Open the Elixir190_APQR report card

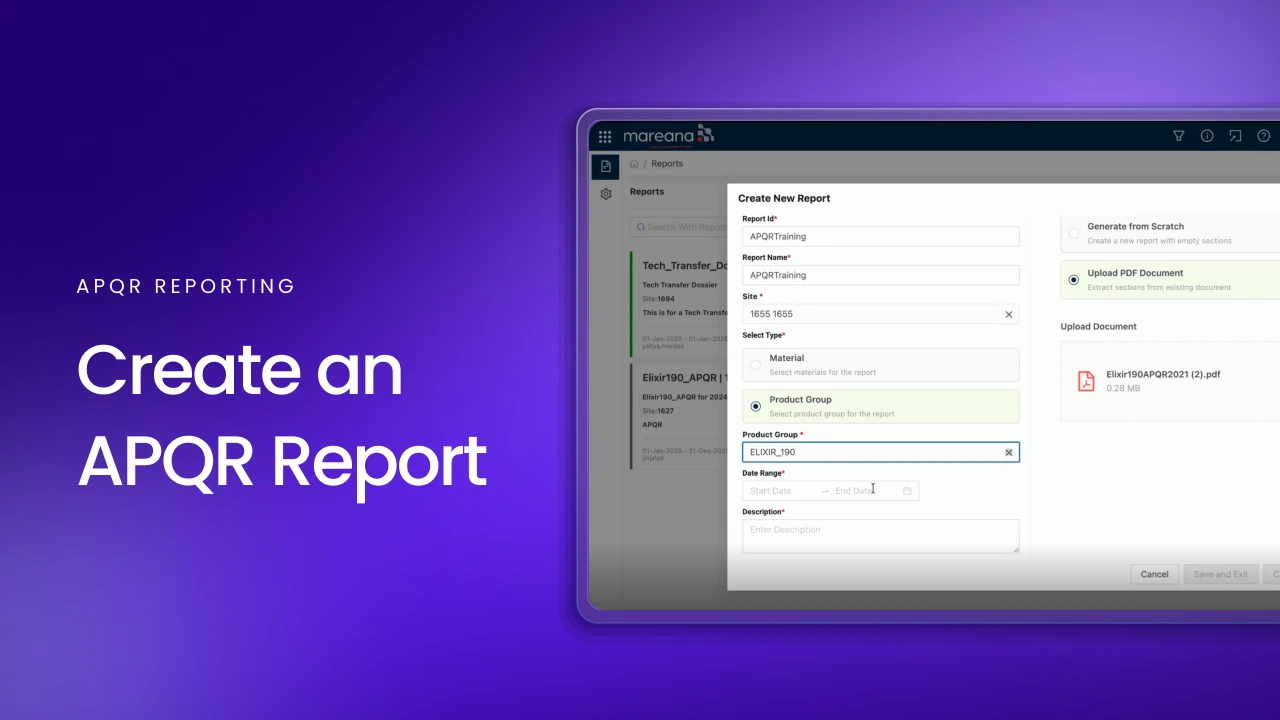pyautogui.click(x=679, y=416)
